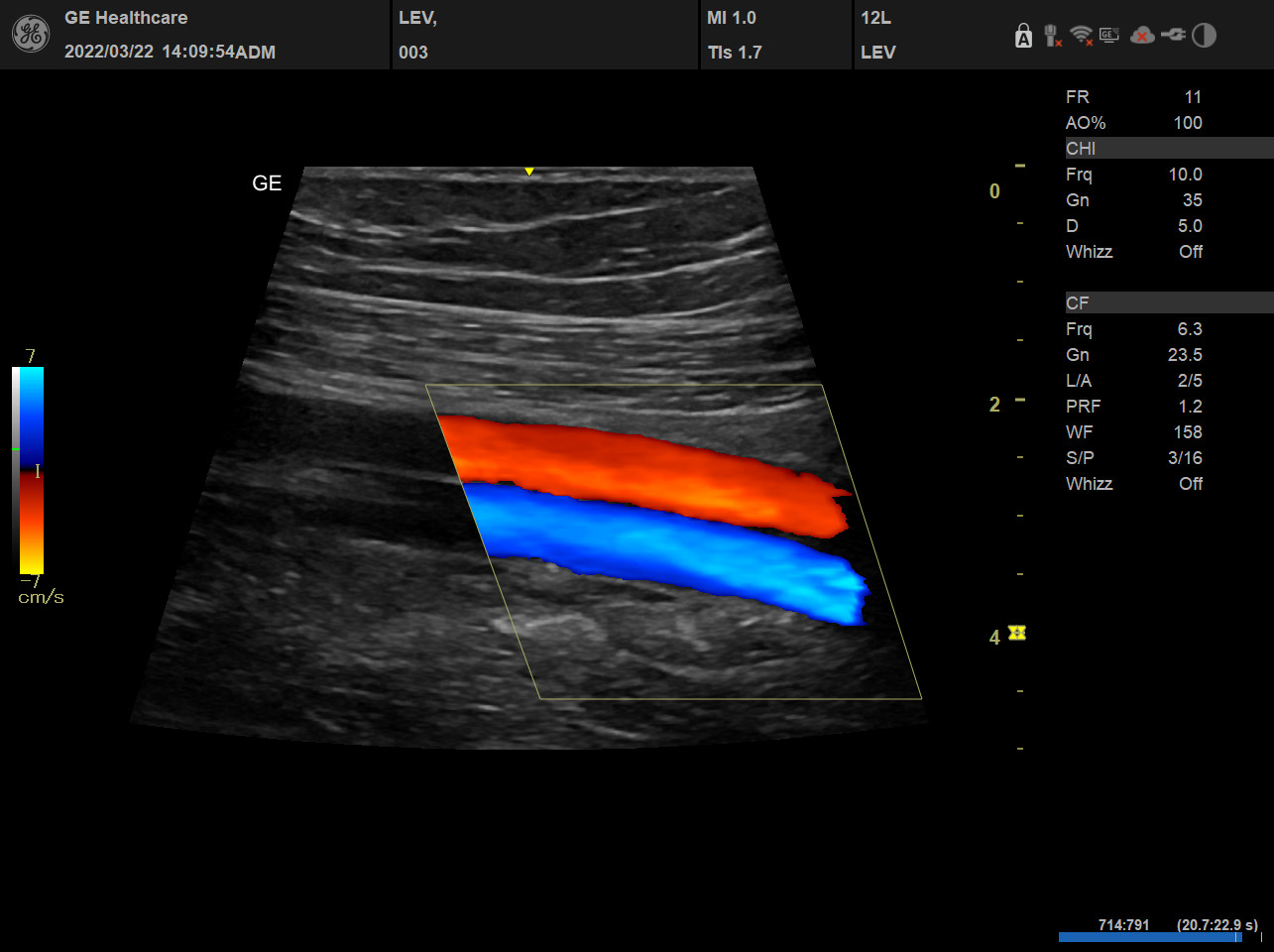Image resolution: width=1274 pixels, height=952 pixels.
Task: Click the GE remote monitor icon
Action: pos(1109,36)
